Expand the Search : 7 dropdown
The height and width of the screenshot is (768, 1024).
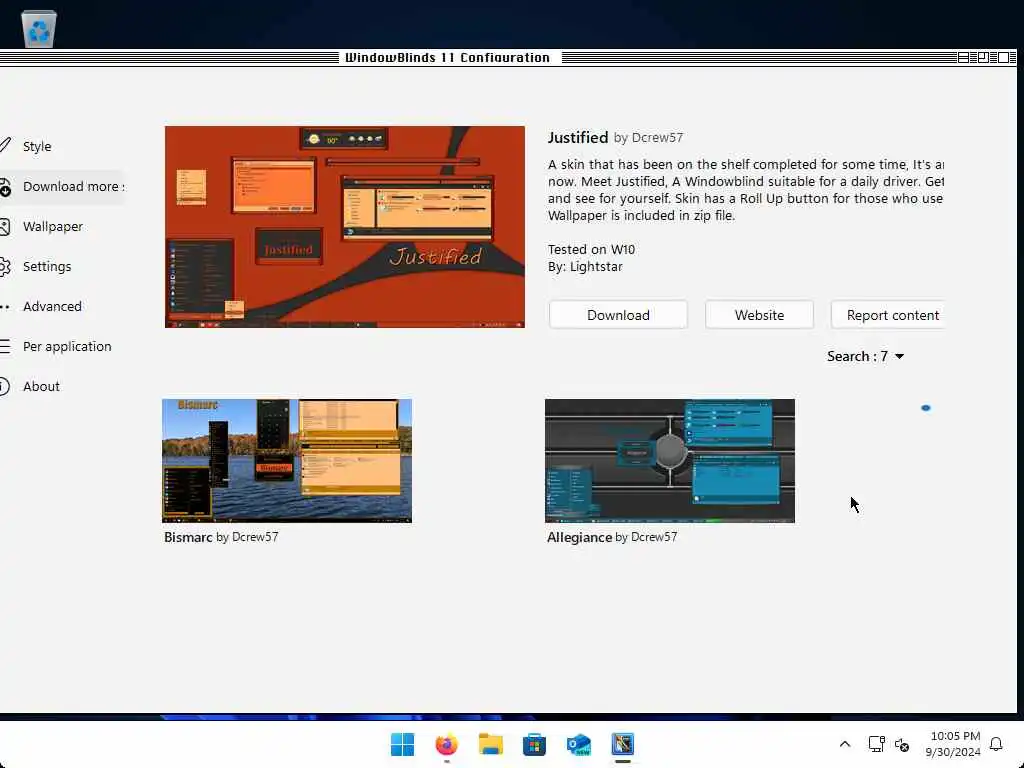[865, 356]
